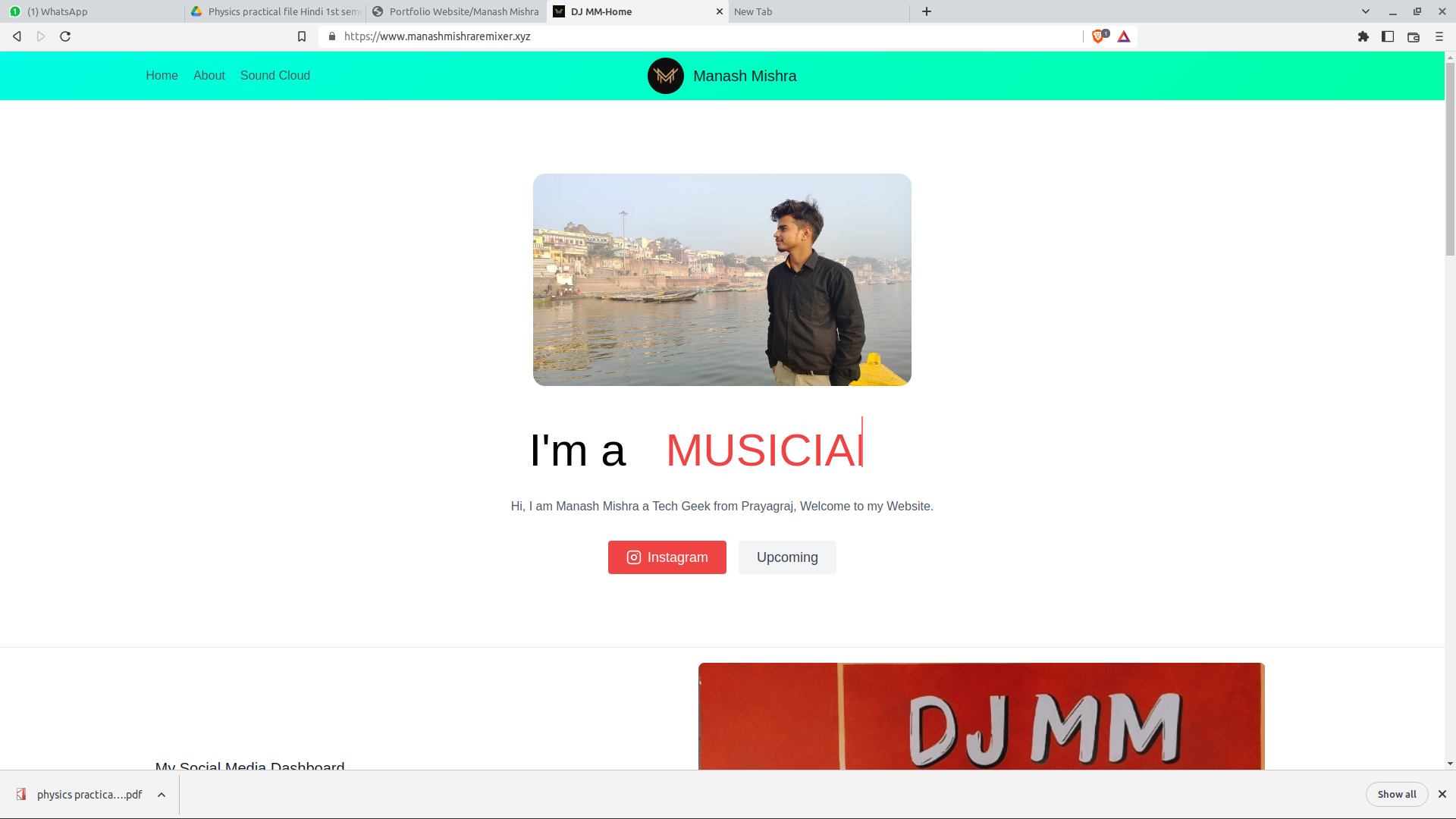Viewport: 1456px width, 819px height.
Task: Expand the physics practical PDF download options
Action: coord(161,794)
